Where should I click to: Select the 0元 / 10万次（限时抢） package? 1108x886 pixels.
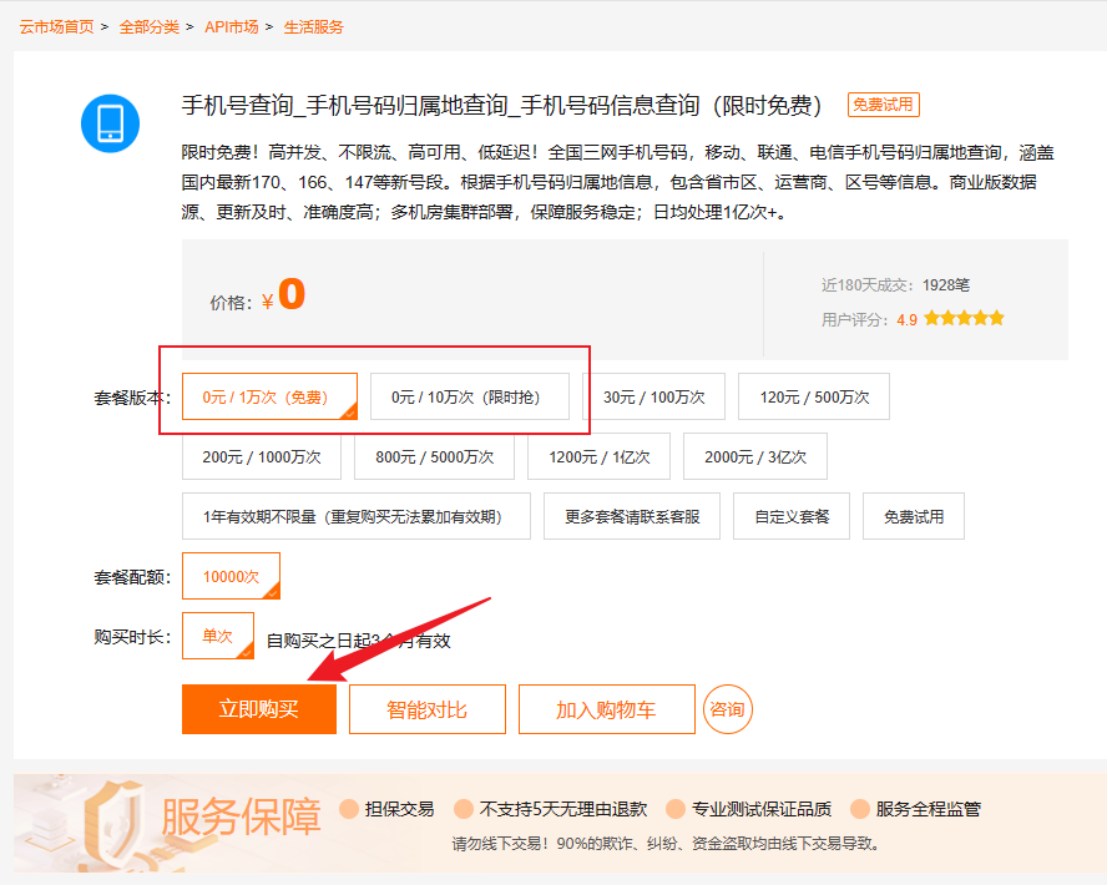[469, 396]
